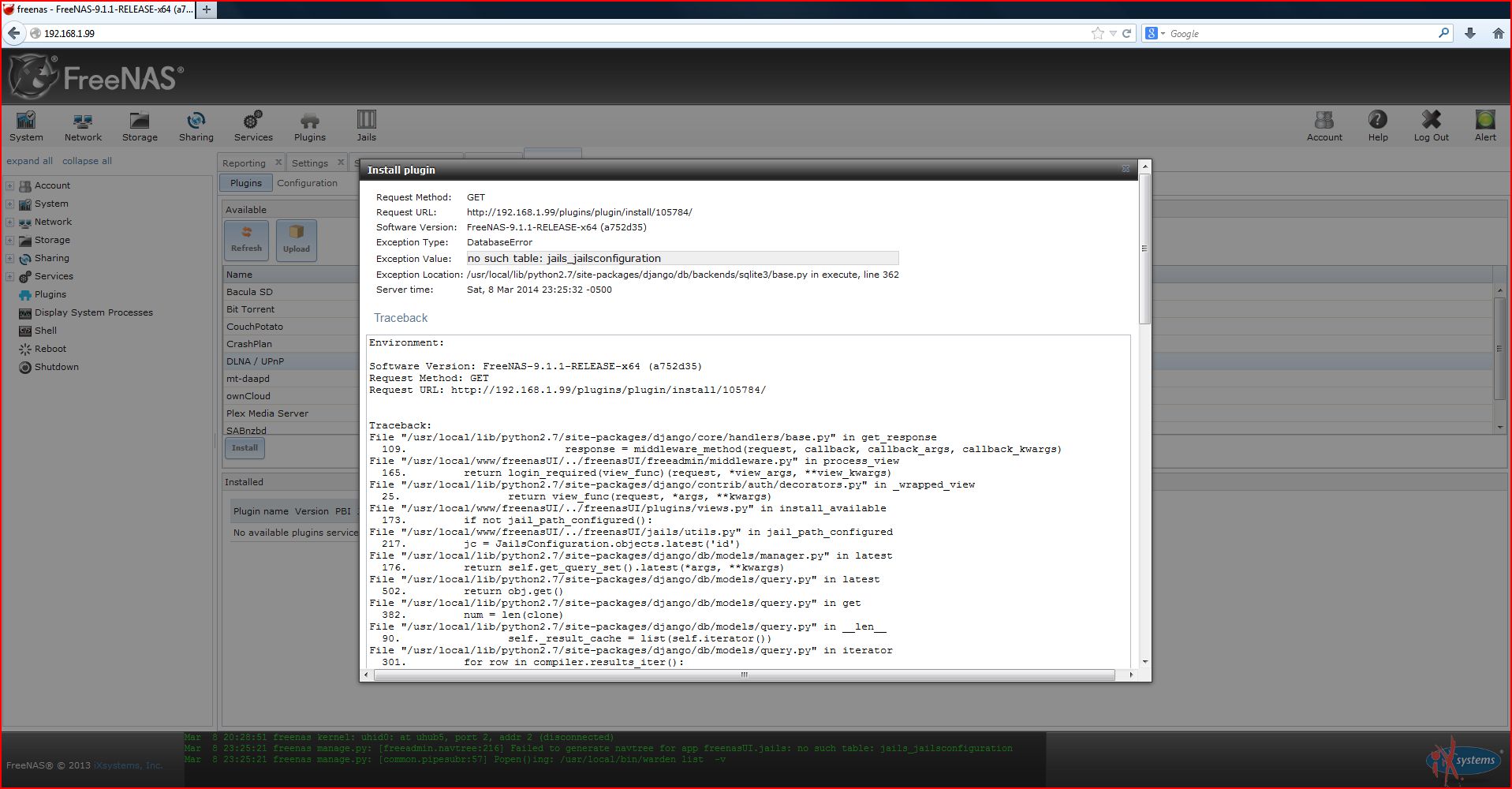1512x789 pixels.
Task: Click the Google search field
Action: click(x=1301, y=33)
